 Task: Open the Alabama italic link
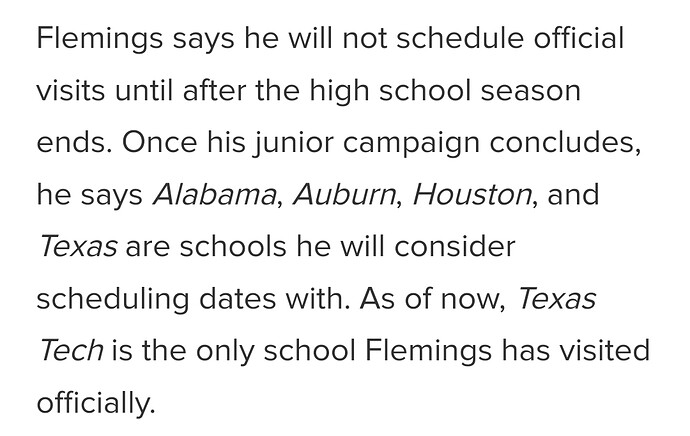click(x=214, y=194)
